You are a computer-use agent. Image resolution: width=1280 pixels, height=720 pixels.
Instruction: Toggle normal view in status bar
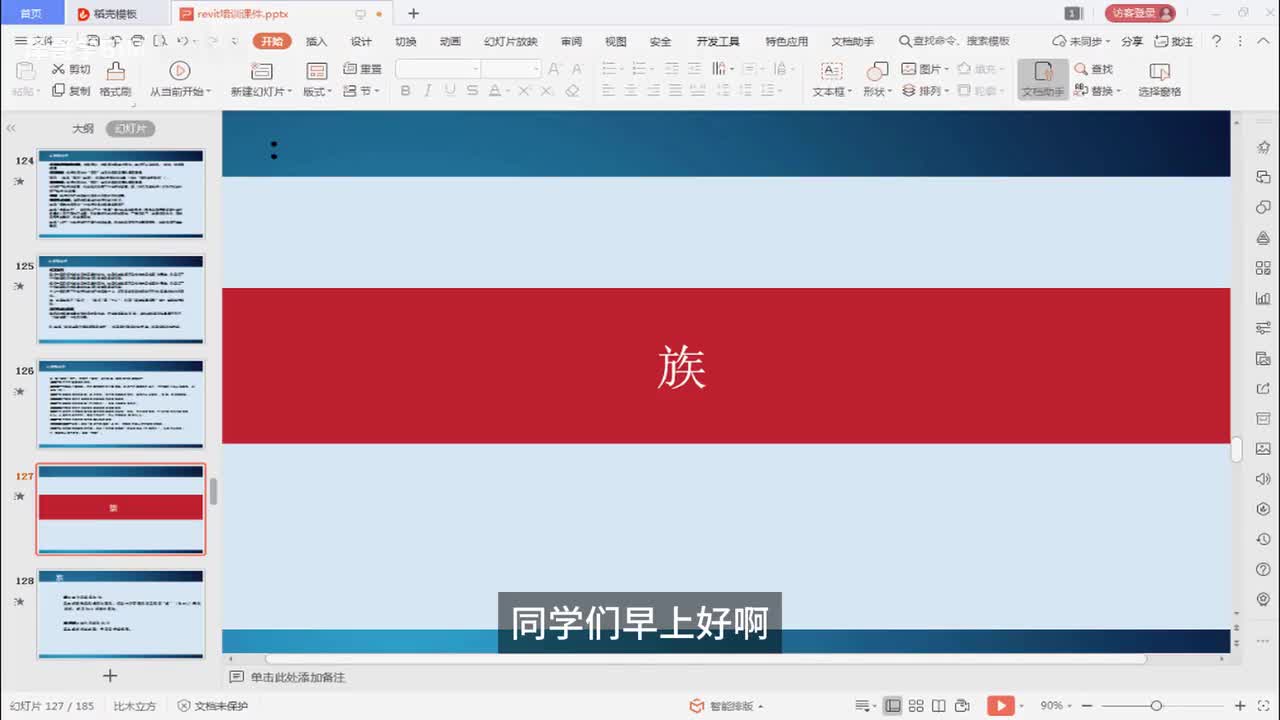click(893, 705)
